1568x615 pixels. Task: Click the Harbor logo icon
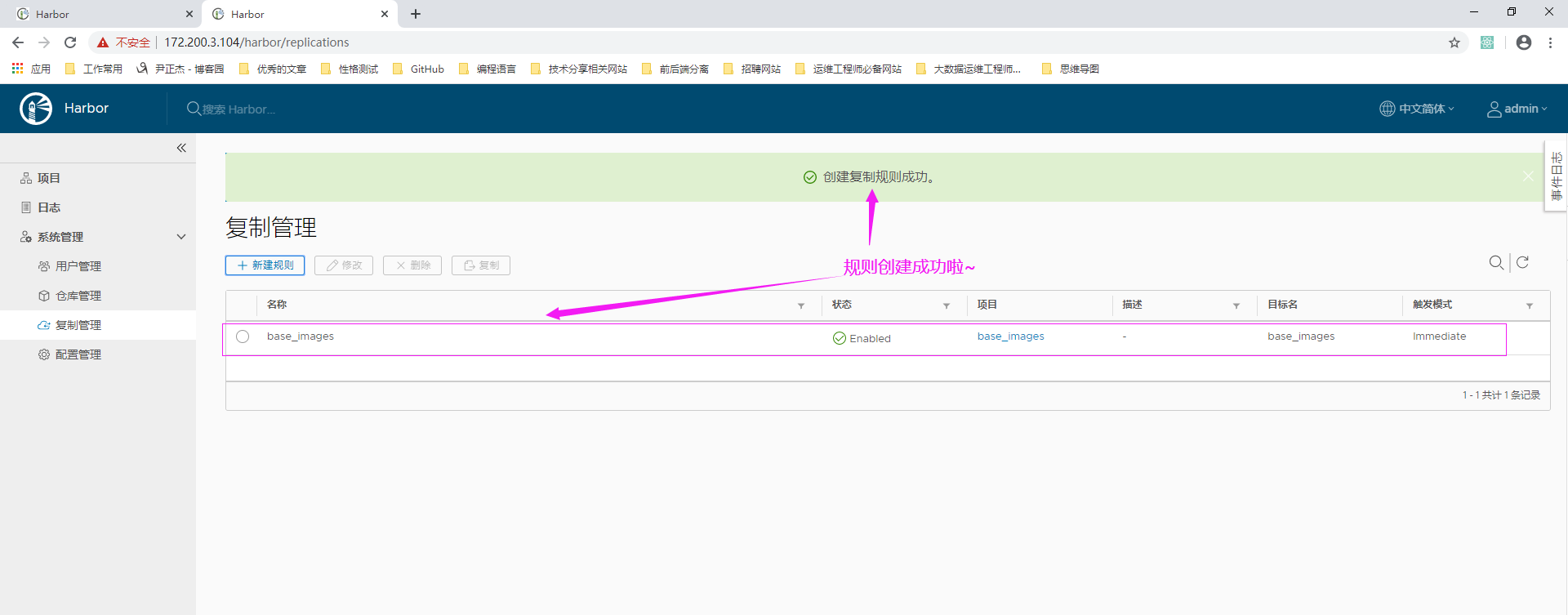pyautogui.click(x=36, y=109)
